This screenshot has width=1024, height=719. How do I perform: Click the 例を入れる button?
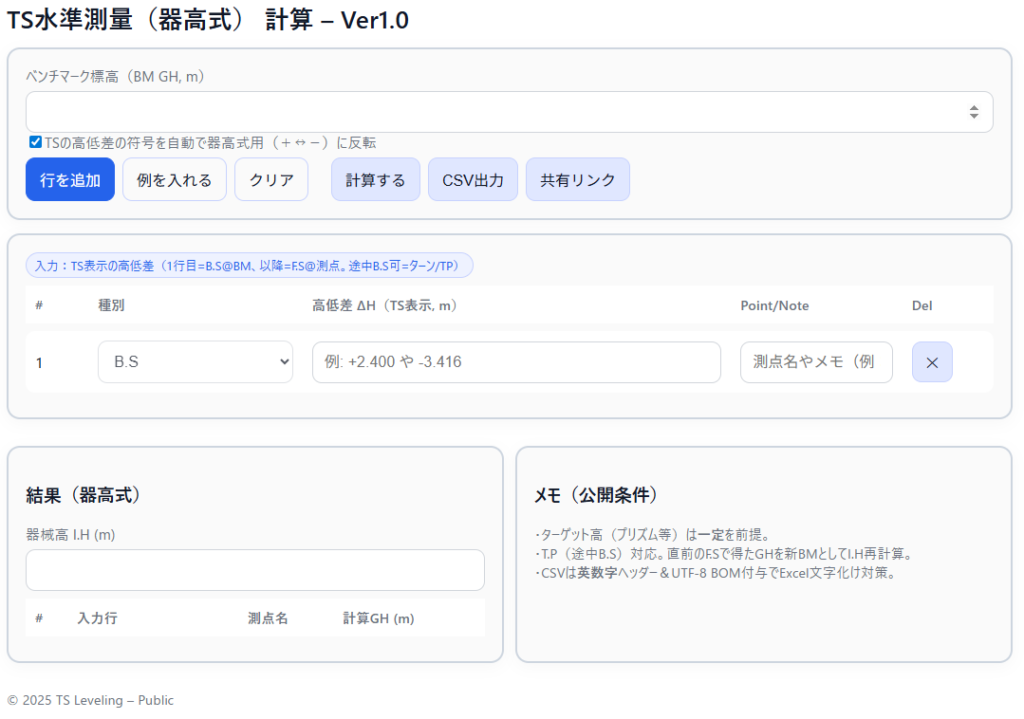coord(174,180)
